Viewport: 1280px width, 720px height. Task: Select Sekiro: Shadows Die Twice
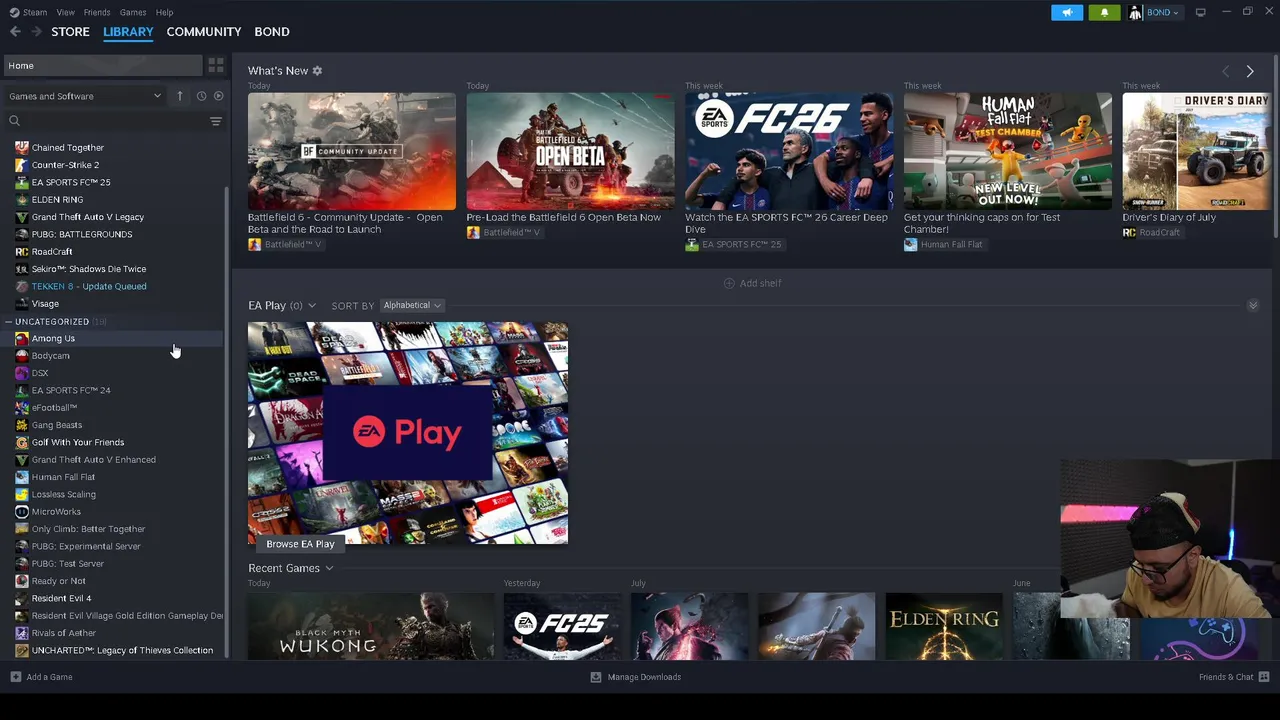pyautogui.click(x=89, y=269)
